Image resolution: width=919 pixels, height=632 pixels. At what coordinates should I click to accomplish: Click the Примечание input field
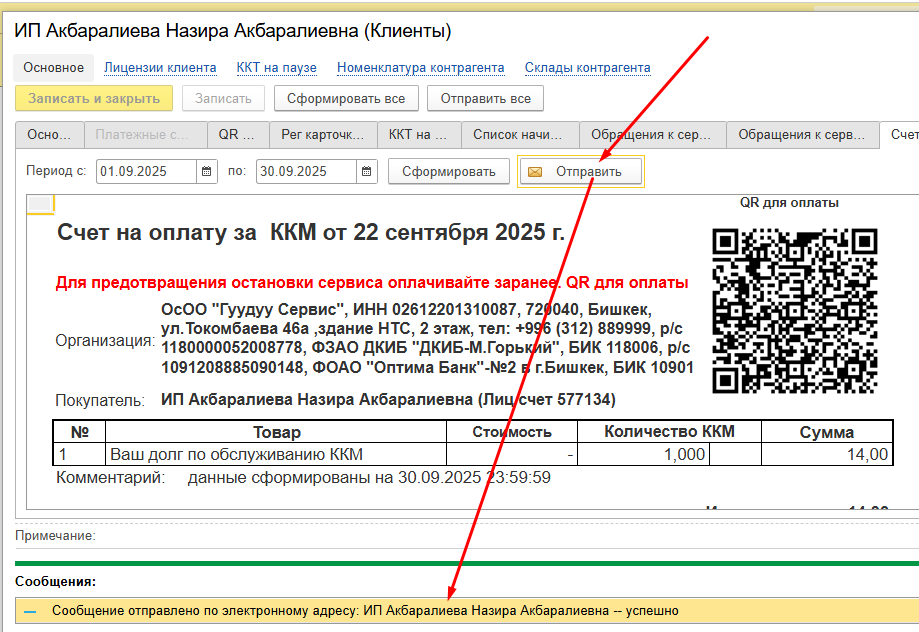[507, 536]
